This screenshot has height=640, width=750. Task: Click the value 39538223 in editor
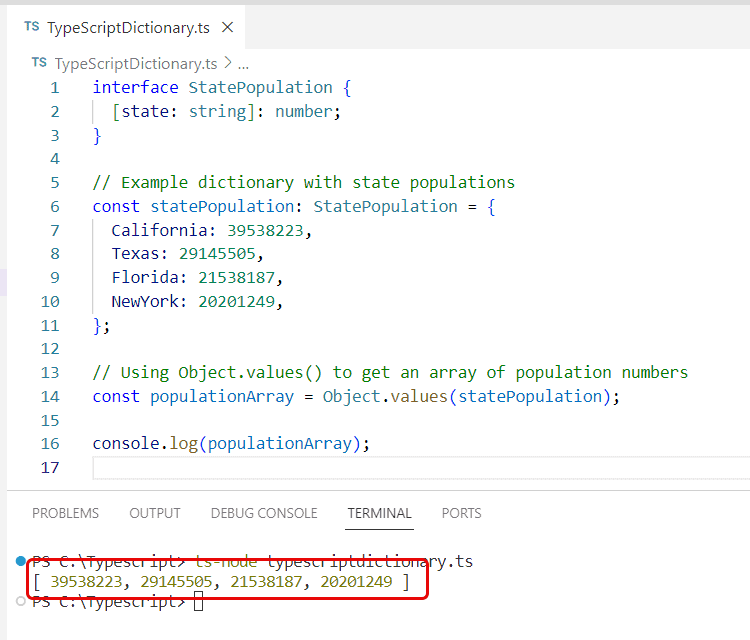(x=265, y=231)
